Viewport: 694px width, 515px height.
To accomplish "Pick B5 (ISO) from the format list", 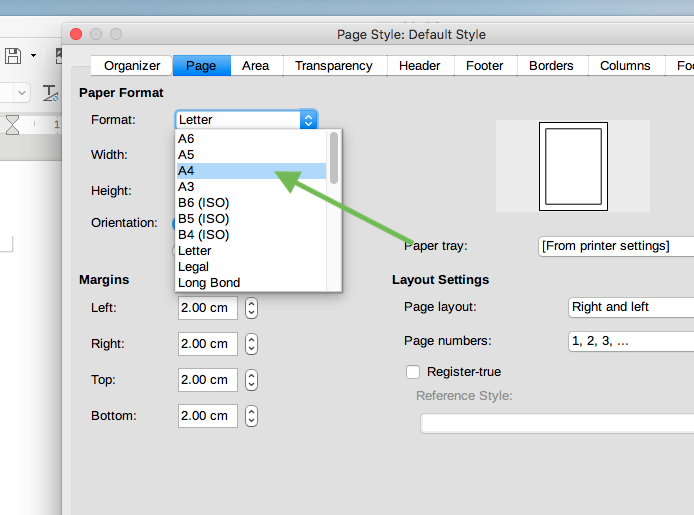I will coord(250,219).
